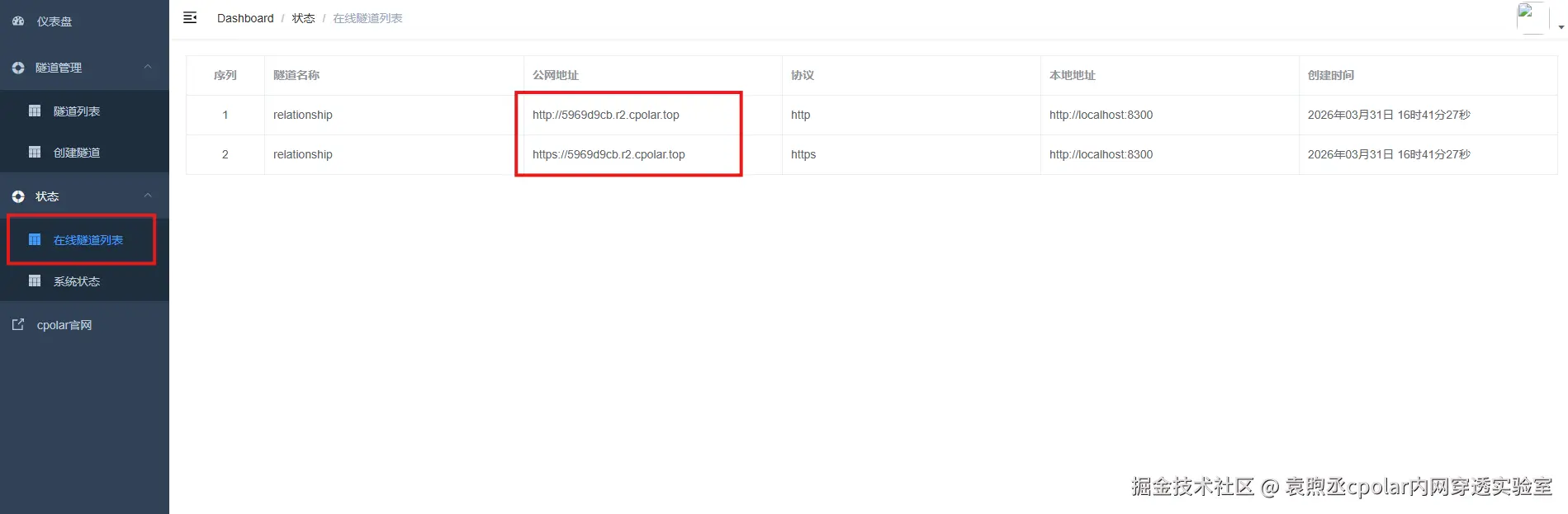This screenshot has width=1568, height=514.
Task: Click localhost:8300 in the https row
Action: pyautogui.click(x=1101, y=154)
